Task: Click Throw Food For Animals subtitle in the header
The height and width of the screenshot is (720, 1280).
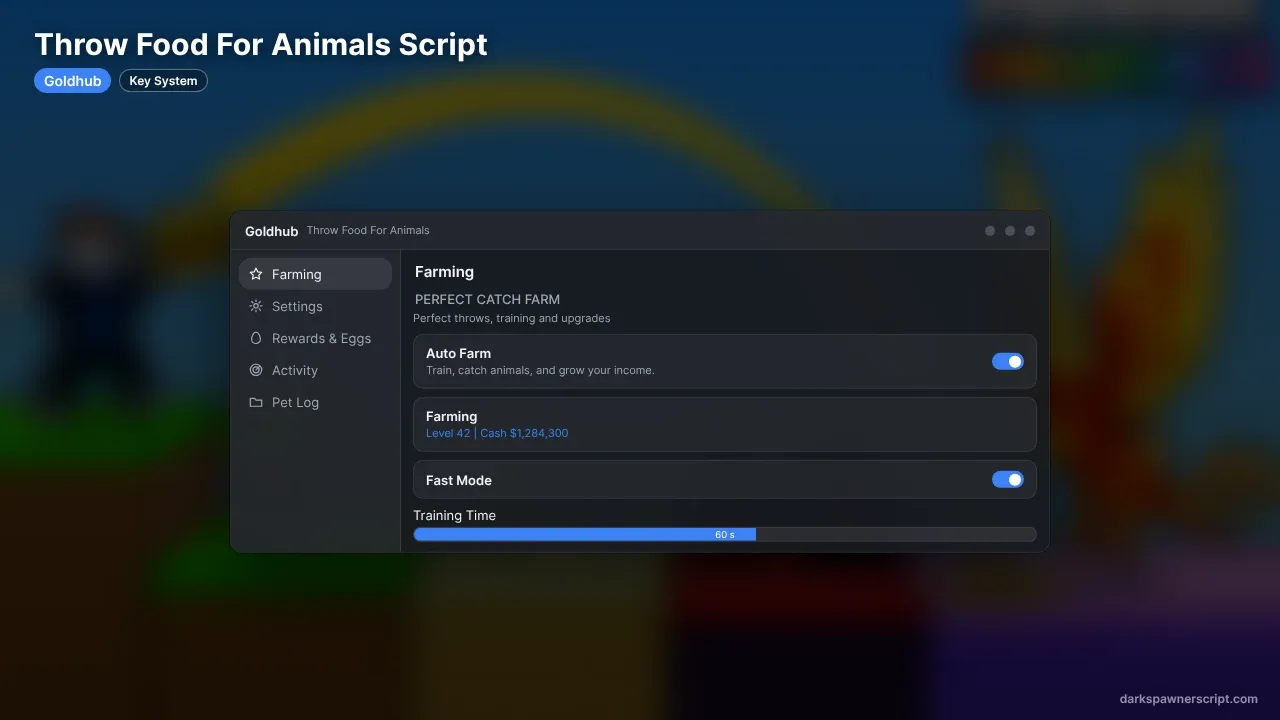Action: coord(368,230)
